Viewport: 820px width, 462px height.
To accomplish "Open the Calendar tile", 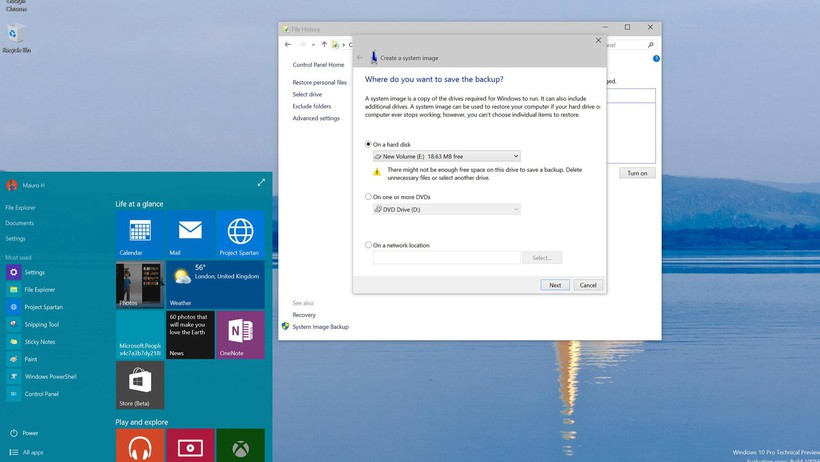I will click(140, 234).
